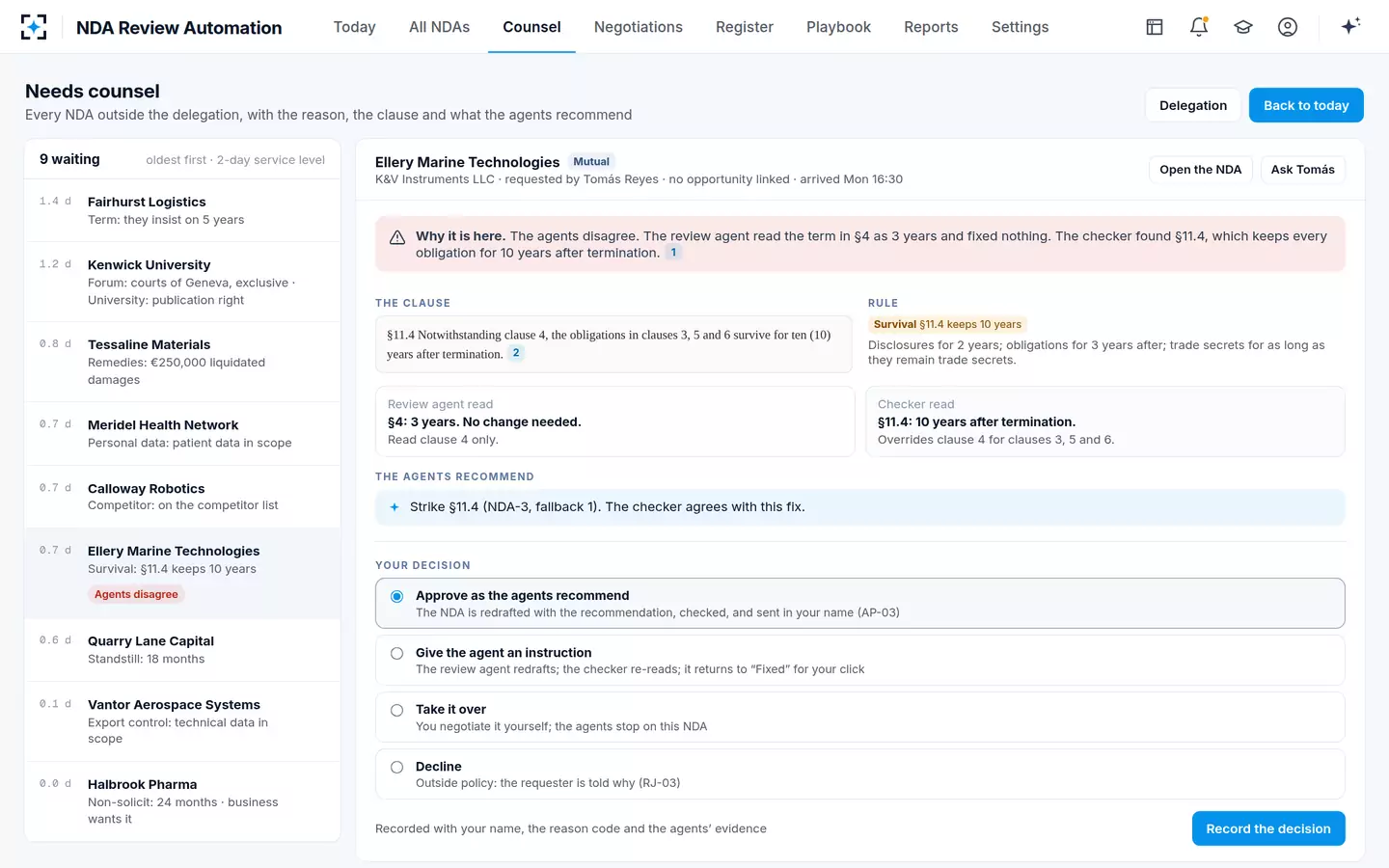Click the NDA Review Automation title
1389x868 pixels.
pyautogui.click(x=179, y=28)
